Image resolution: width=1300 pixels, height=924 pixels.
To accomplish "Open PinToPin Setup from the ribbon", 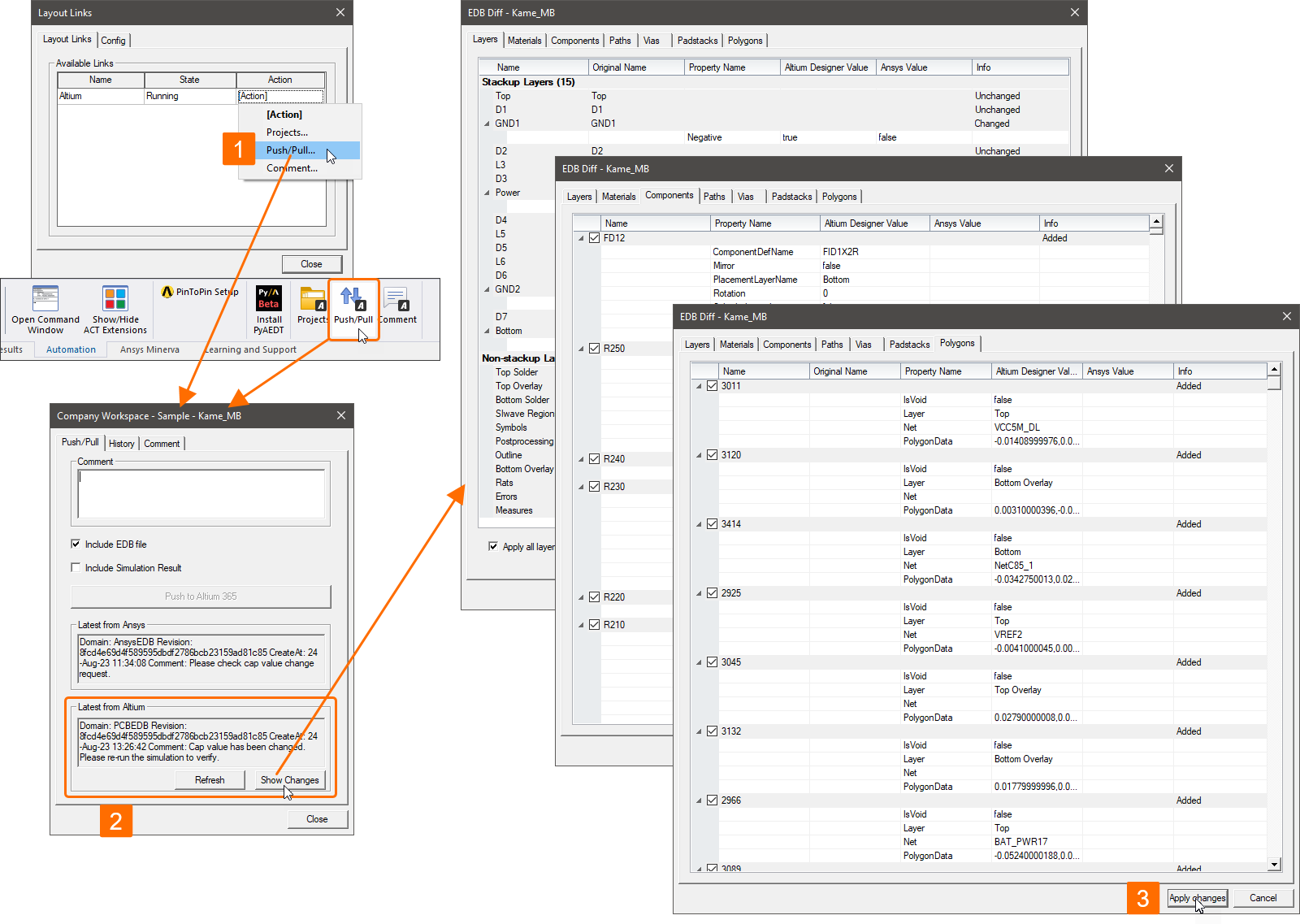I will 200,292.
